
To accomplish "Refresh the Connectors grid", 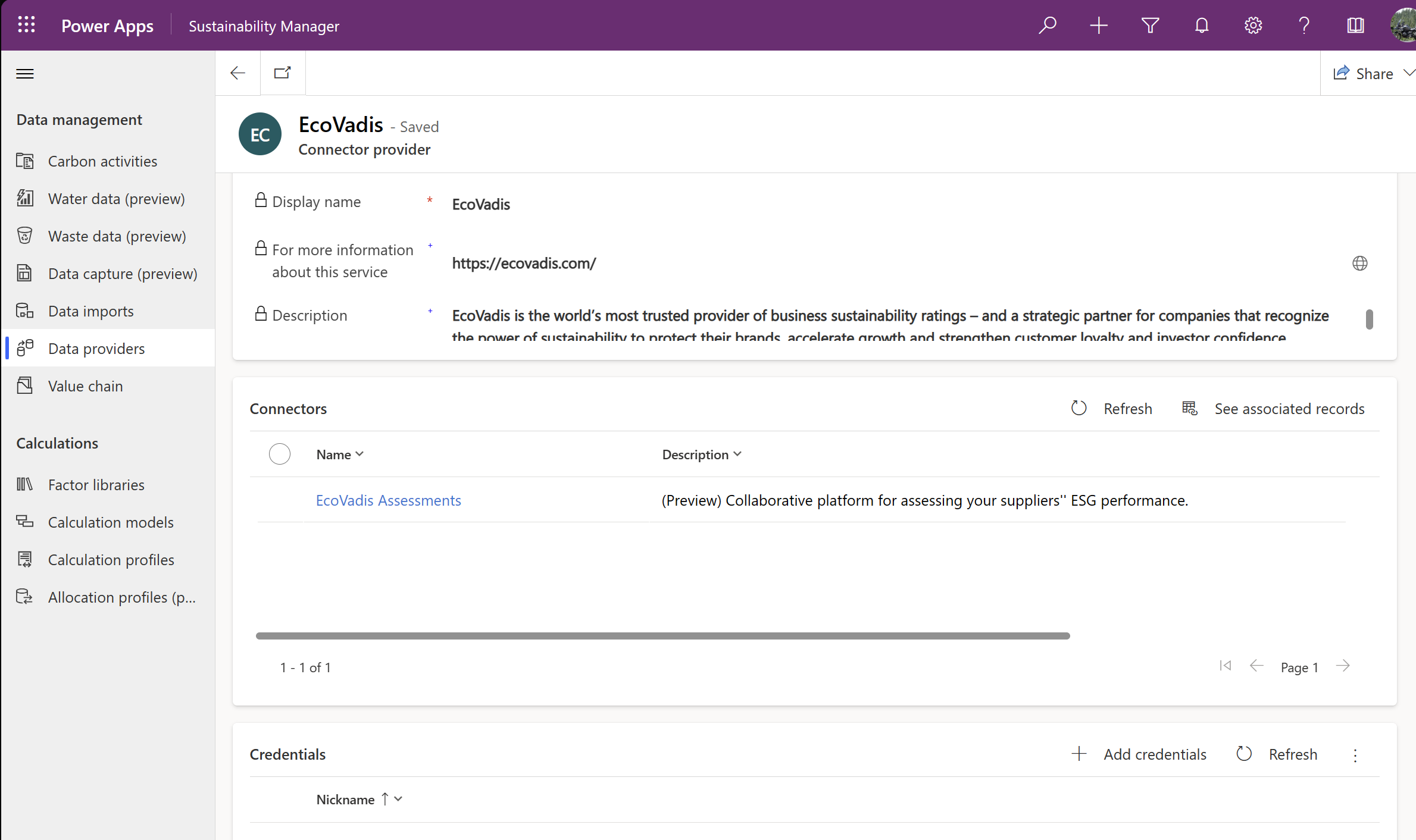I will 1111,409.
